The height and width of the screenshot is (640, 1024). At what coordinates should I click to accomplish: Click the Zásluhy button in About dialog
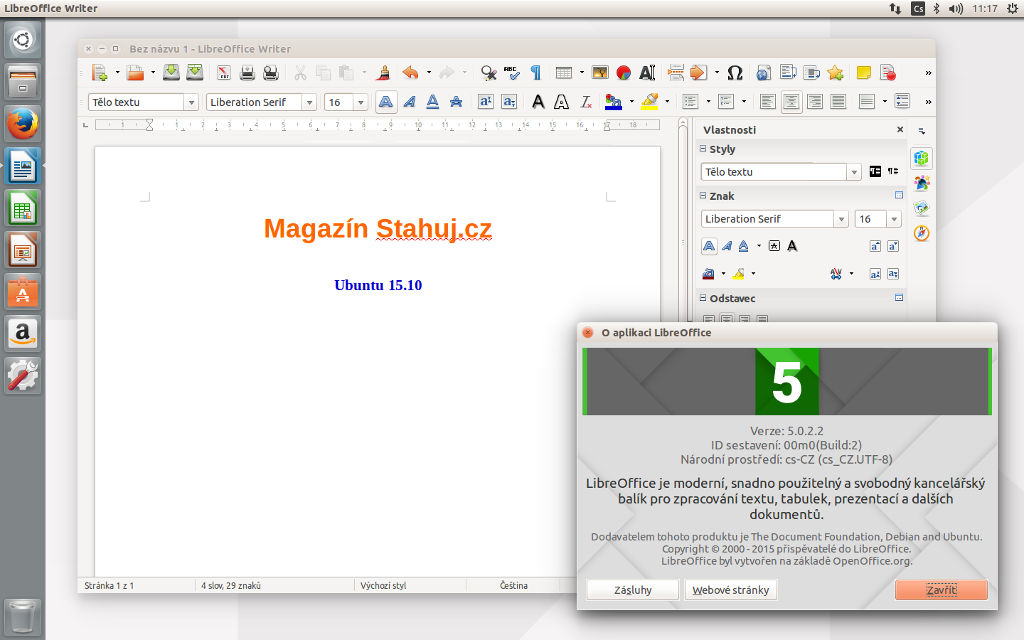point(633,590)
